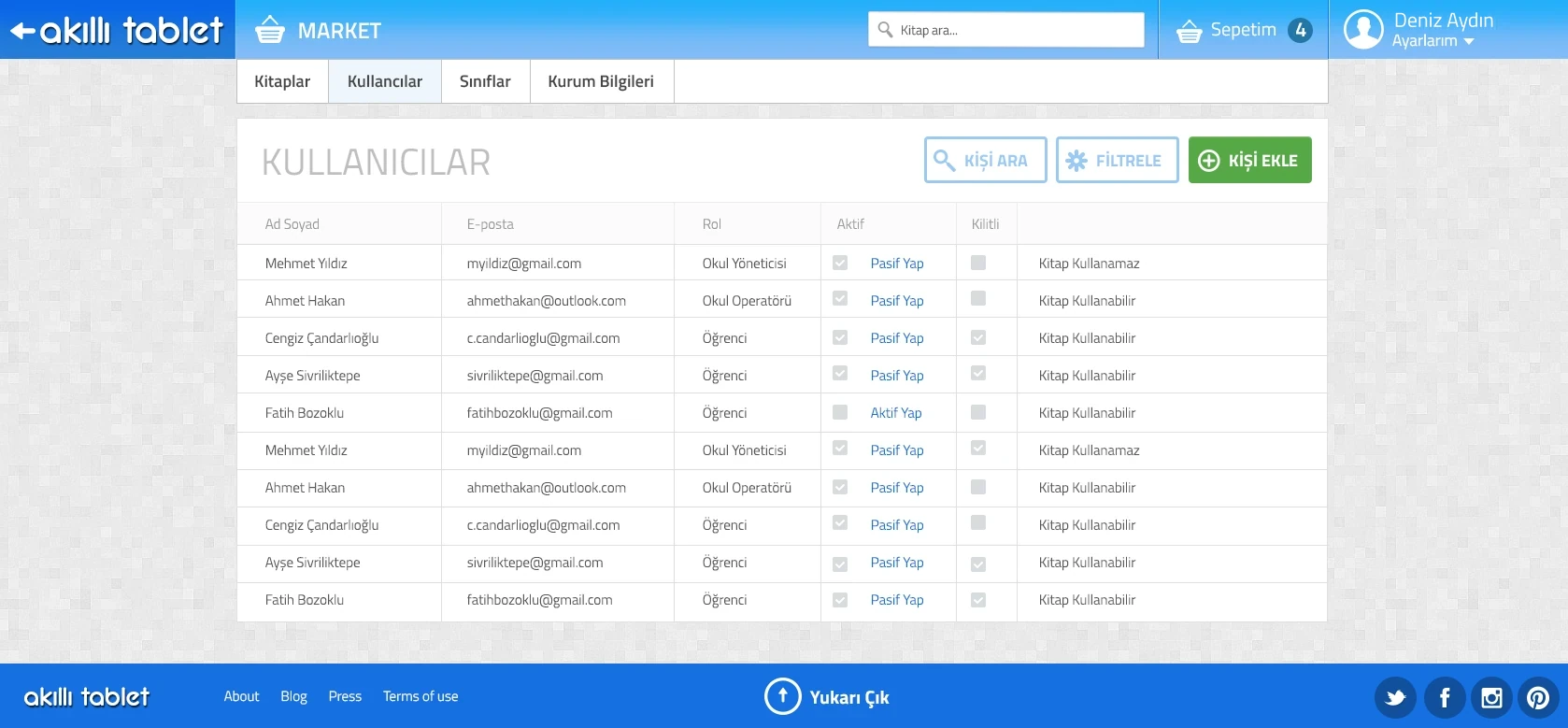Screen dimensions: 1568x728
Task: Click the akıllı tablet logo in footer
Action: coord(86,697)
